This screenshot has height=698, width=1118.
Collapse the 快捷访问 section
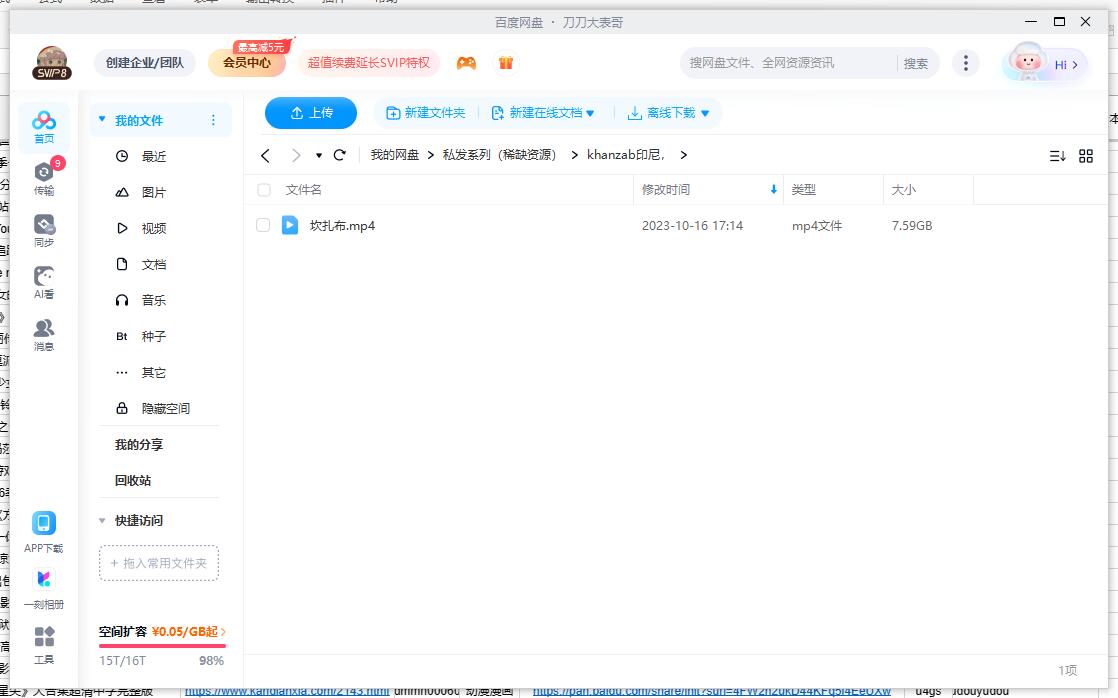pos(102,521)
